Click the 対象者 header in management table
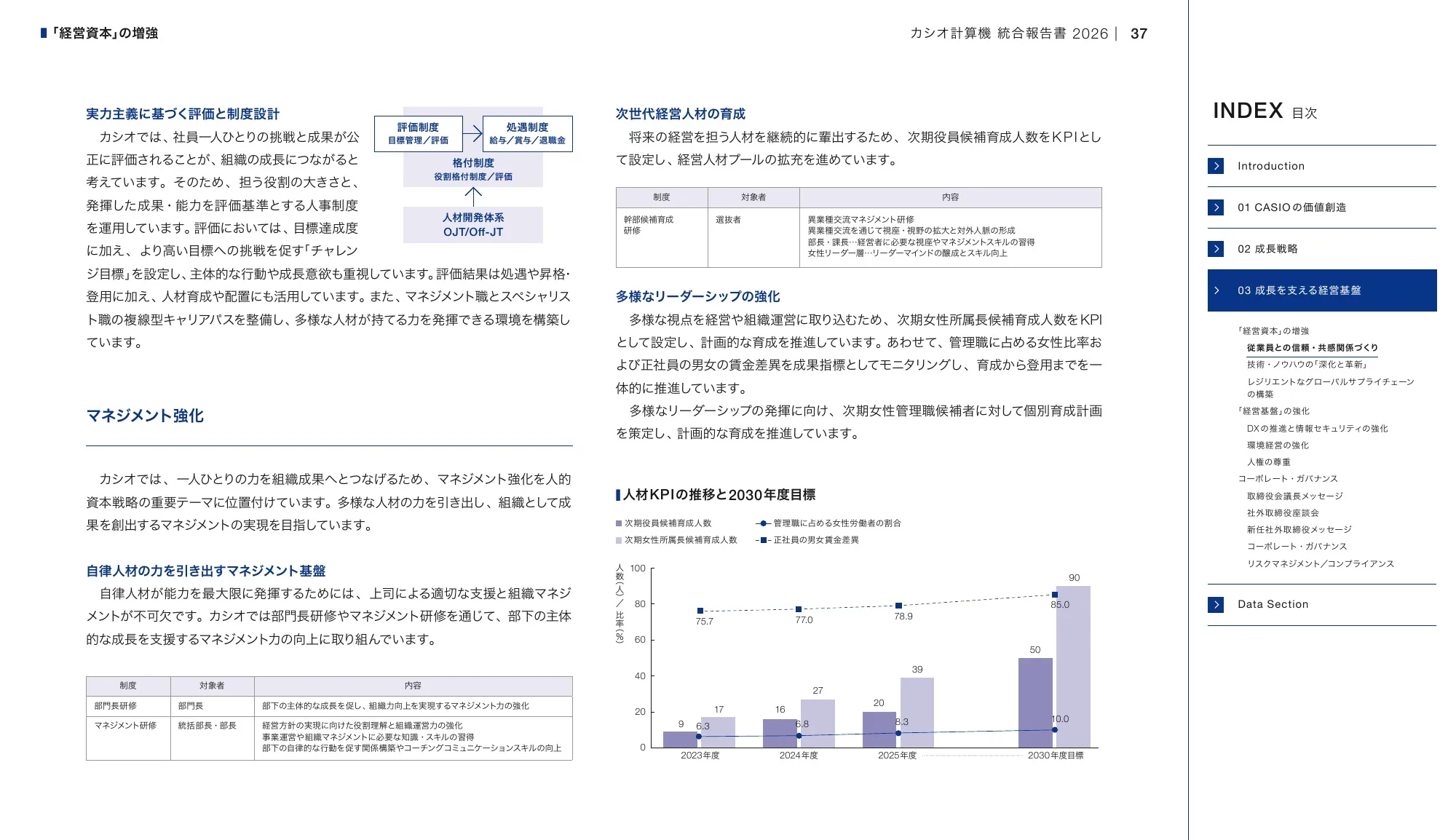The width and height of the screenshot is (1456, 840). click(x=213, y=686)
